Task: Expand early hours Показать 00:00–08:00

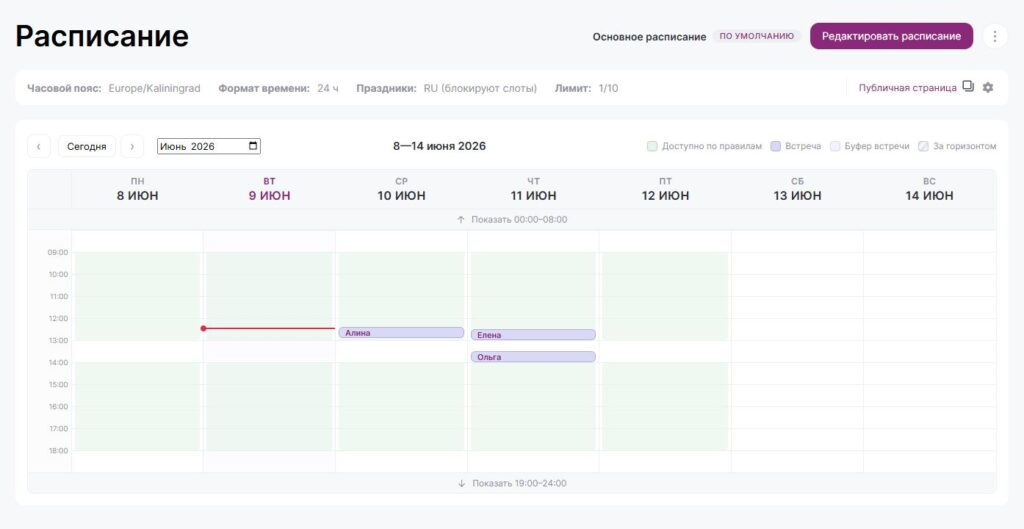Action: (x=512, y=219)
